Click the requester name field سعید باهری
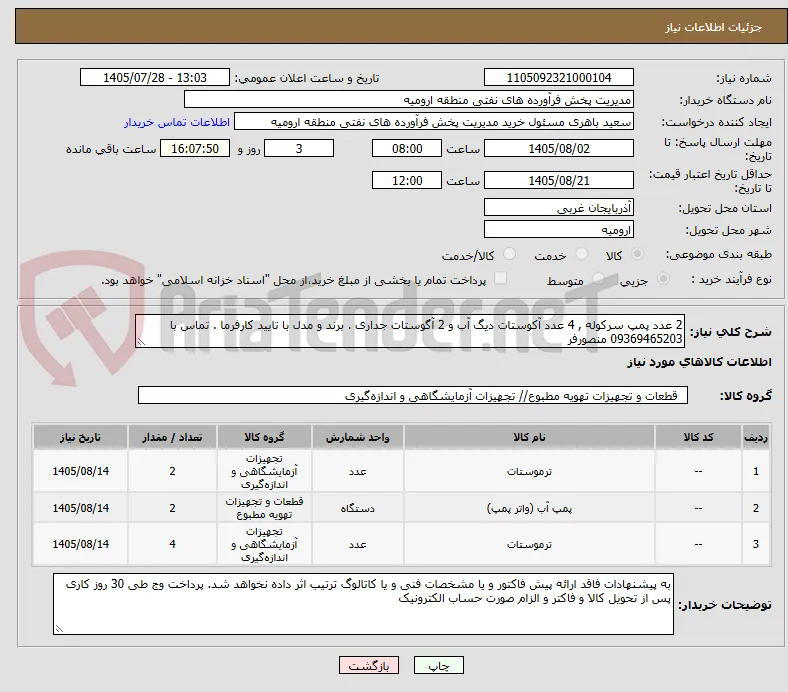This screenshot has height=692, width=788. coord(434,122)
